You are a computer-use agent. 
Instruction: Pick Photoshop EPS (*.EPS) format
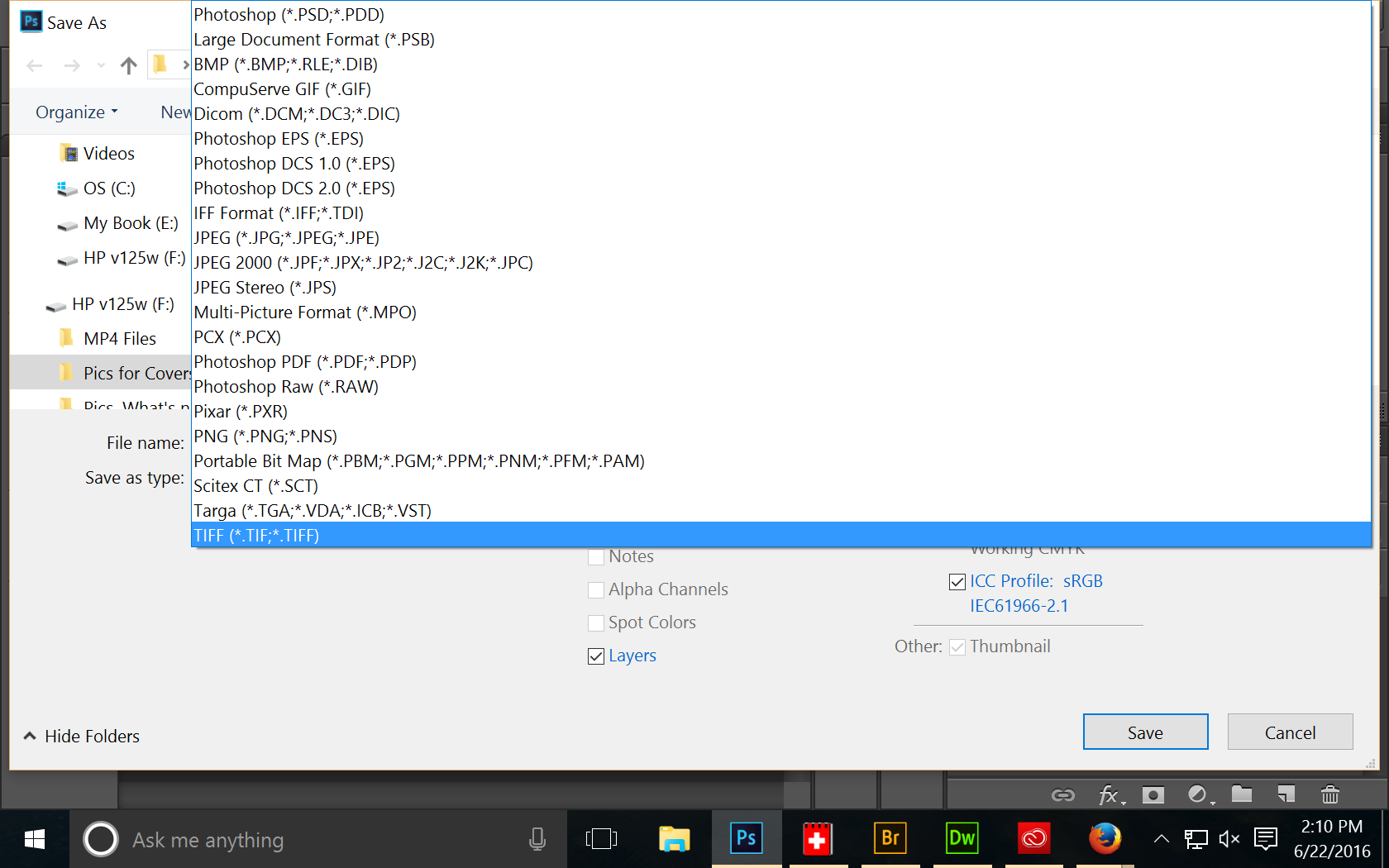[x=781, y=139]
